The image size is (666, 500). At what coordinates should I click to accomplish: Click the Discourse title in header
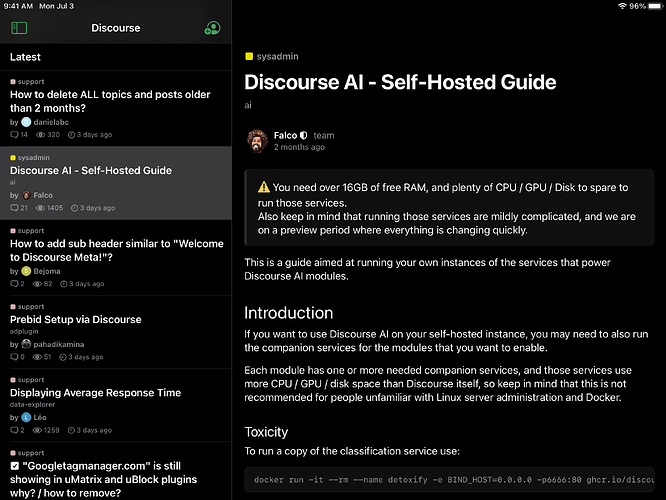(x=116, y=28)
